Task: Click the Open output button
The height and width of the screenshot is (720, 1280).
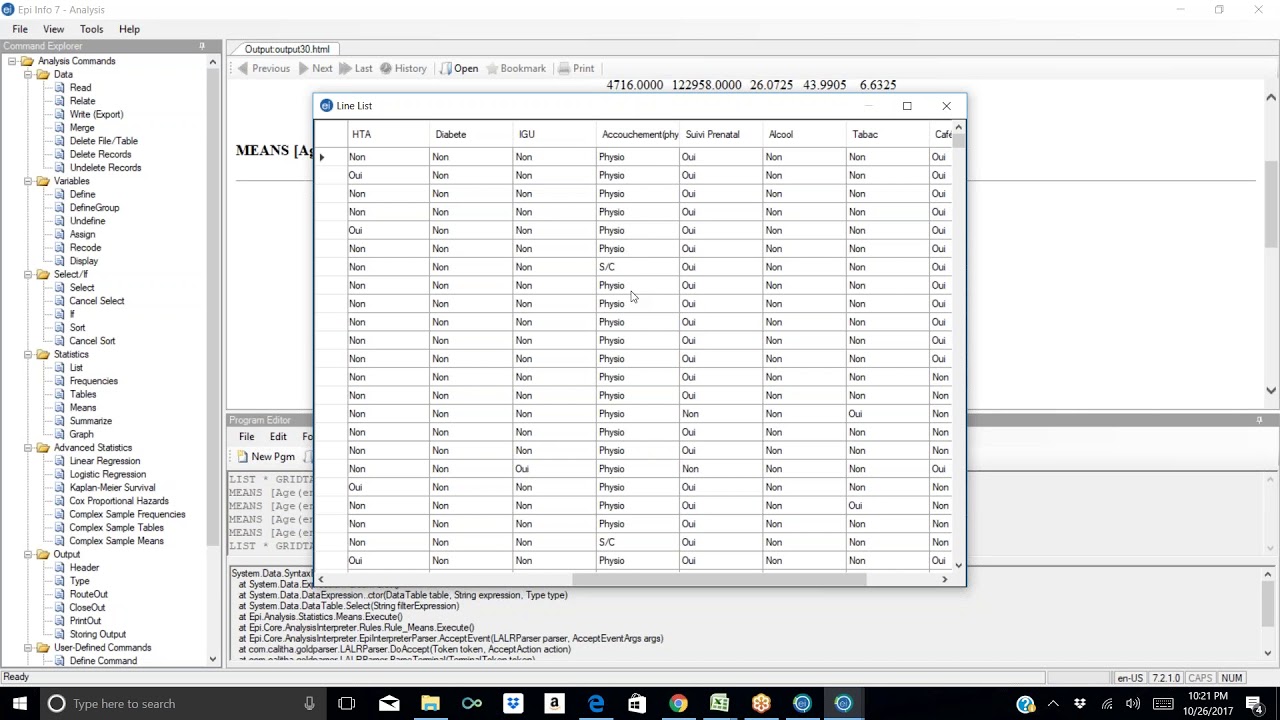Action: (x=459, y=68)
